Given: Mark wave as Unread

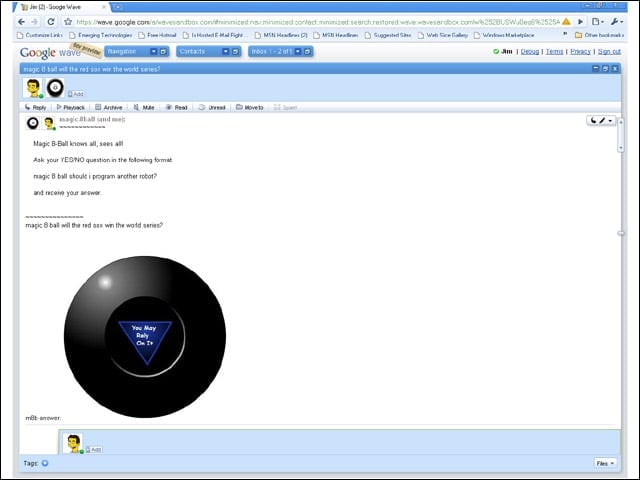Looking at the screenshot, I should (212, 107).
